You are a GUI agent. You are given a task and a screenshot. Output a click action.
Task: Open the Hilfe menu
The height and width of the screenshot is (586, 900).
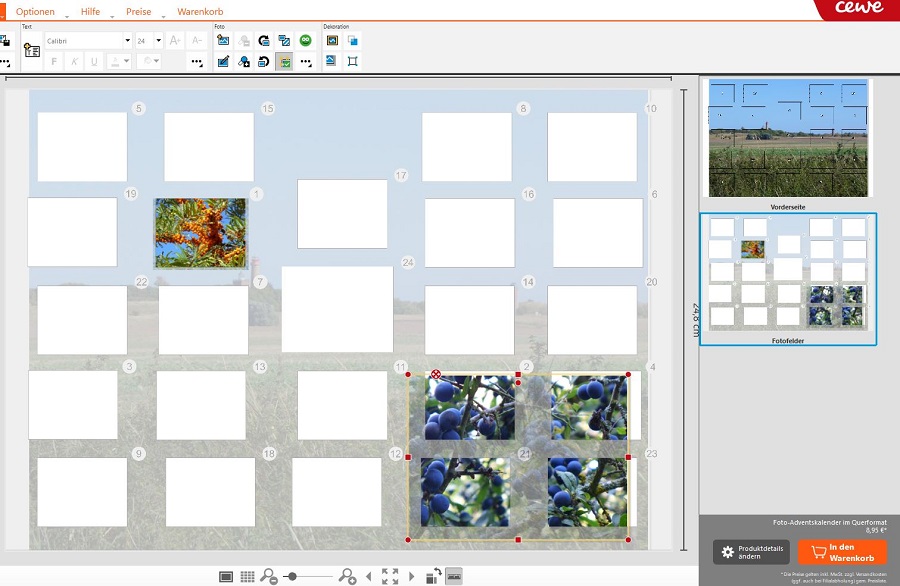[x=91, y=12]
